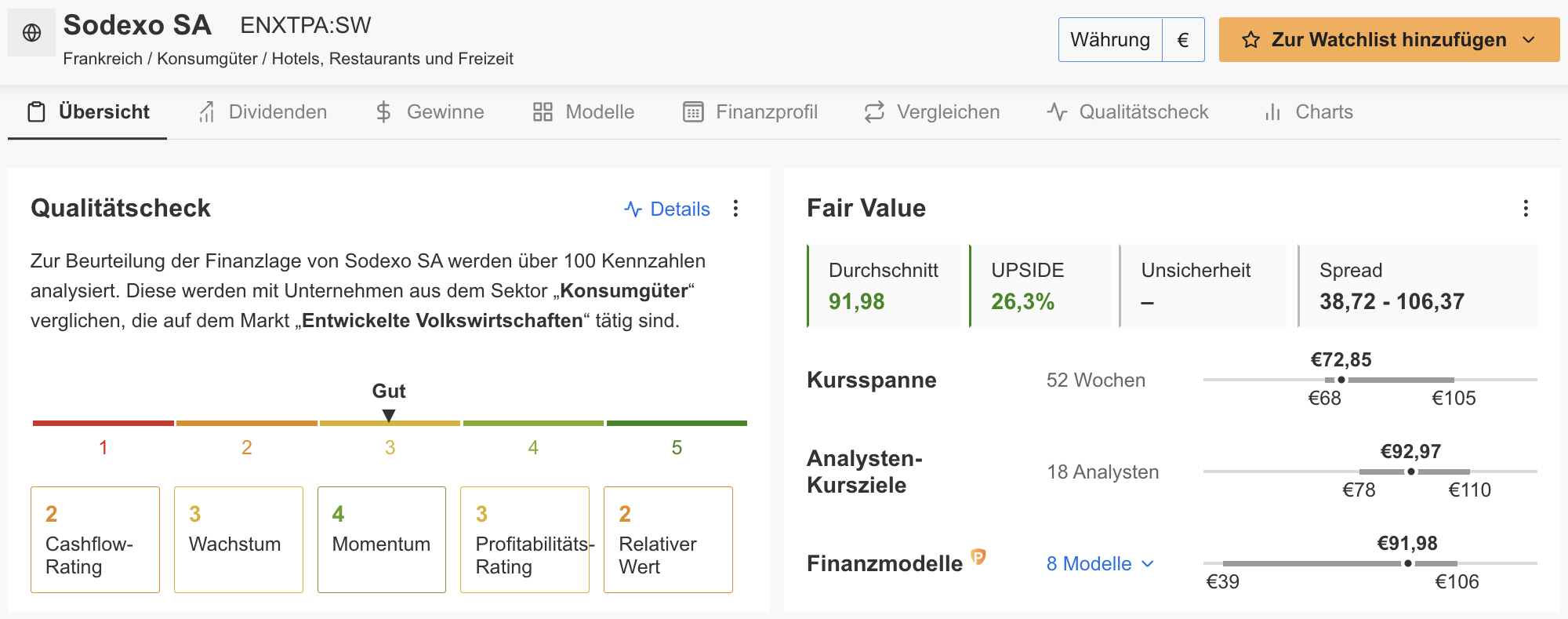Click the compare arrows icon on Vergleichen
This screenshot has height=619, width=1568.
click(874, 112)
